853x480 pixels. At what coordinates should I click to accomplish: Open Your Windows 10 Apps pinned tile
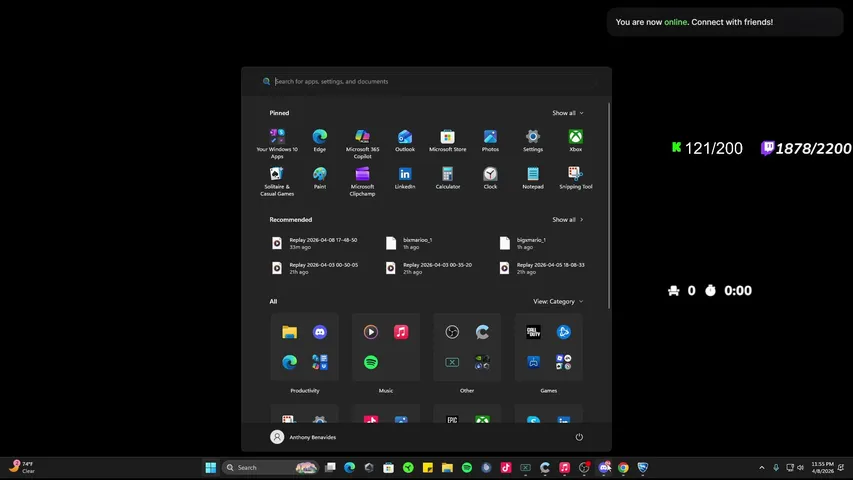277,143
